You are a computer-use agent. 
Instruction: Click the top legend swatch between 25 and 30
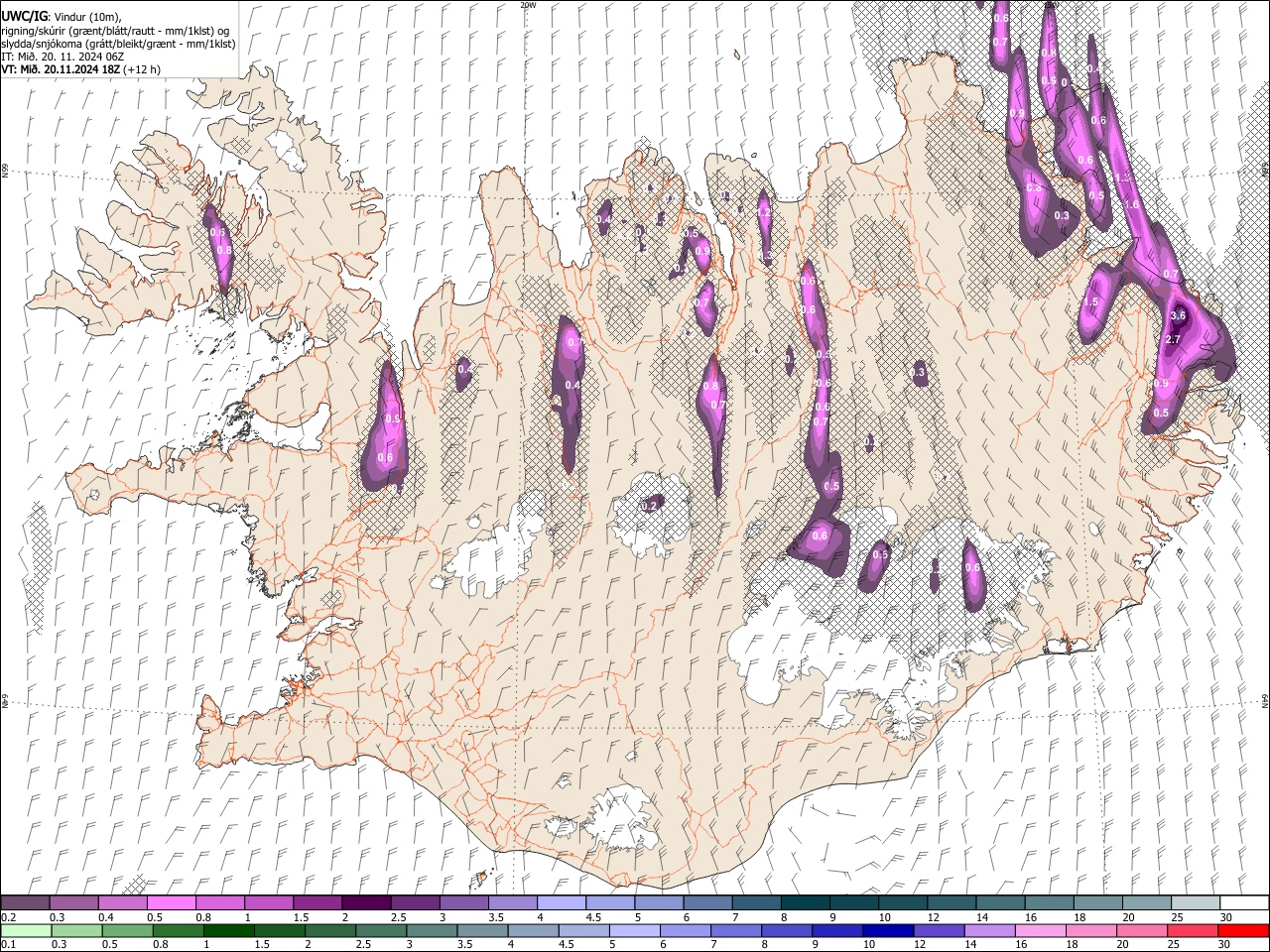[1195, 903]
